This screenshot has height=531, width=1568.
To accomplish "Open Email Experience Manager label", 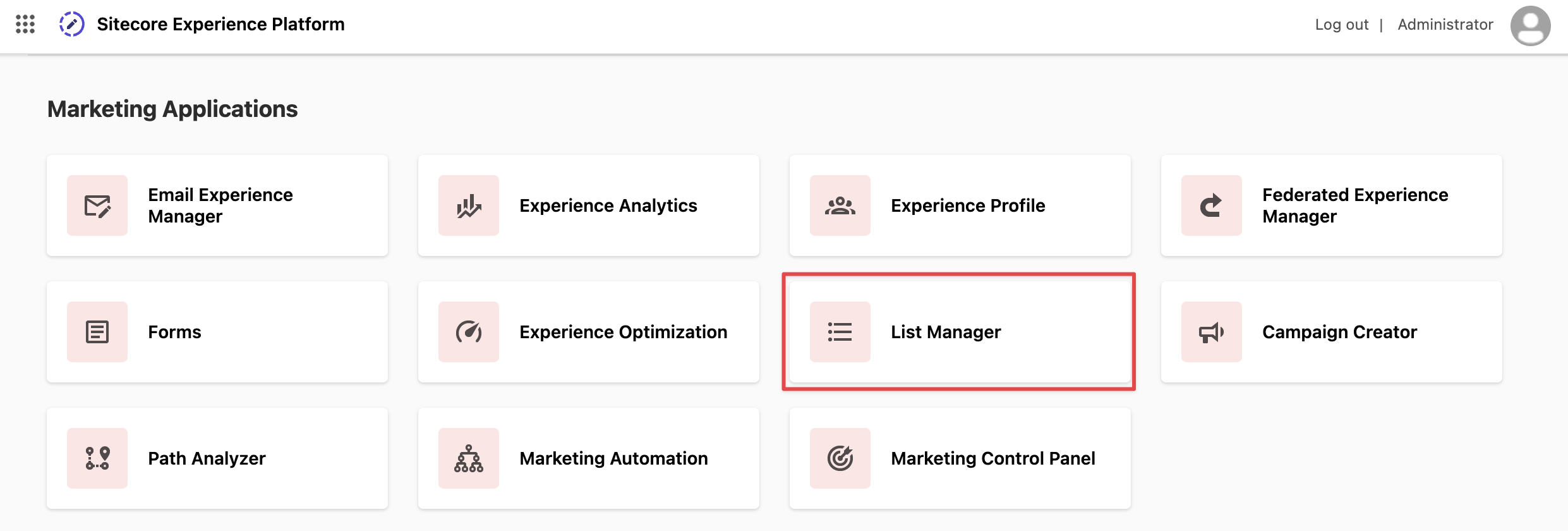I will pyautogui.click(x=220, y=205).
